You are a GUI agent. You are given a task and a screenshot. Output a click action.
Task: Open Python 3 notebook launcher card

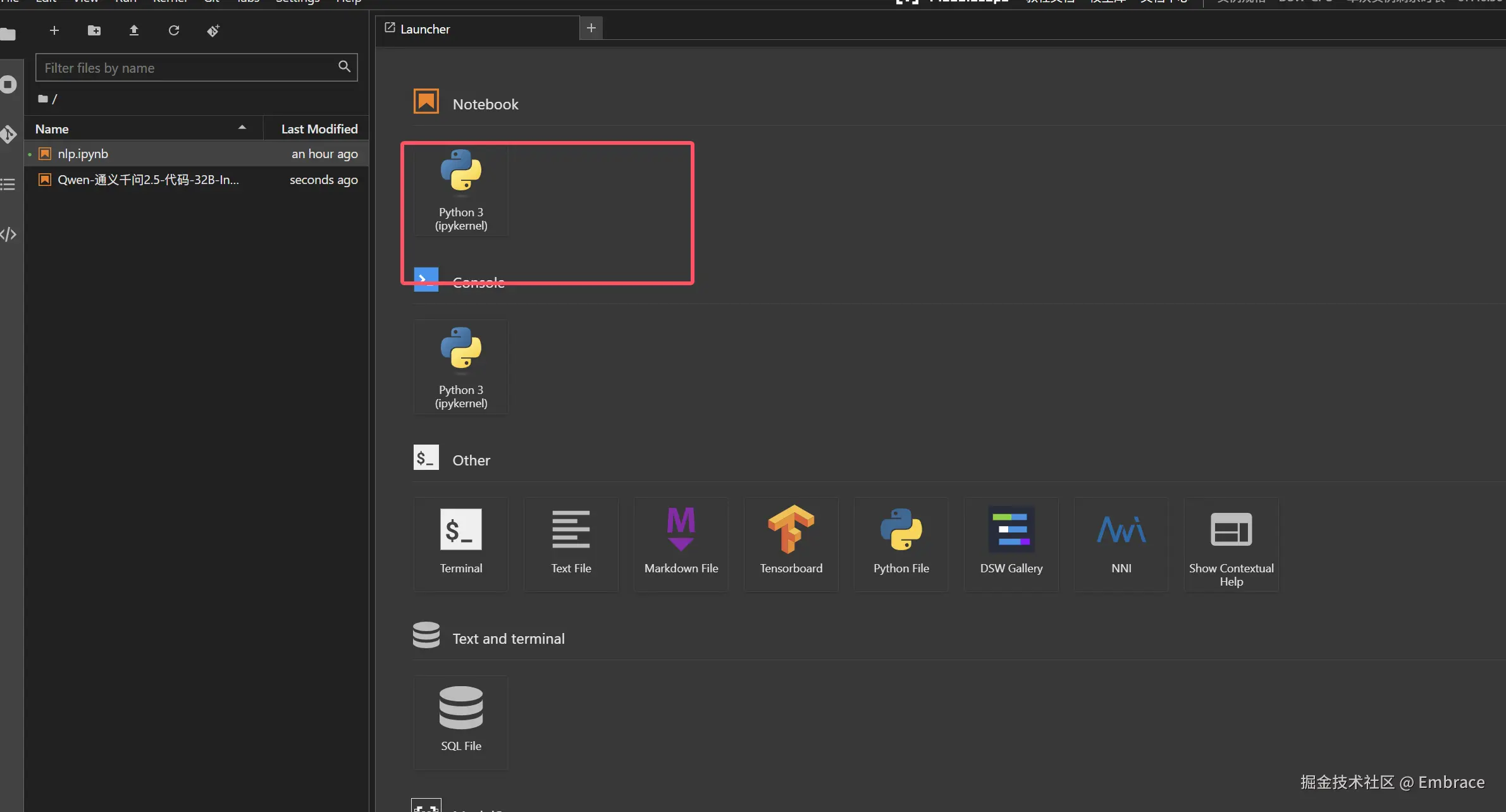pos(460,190)
